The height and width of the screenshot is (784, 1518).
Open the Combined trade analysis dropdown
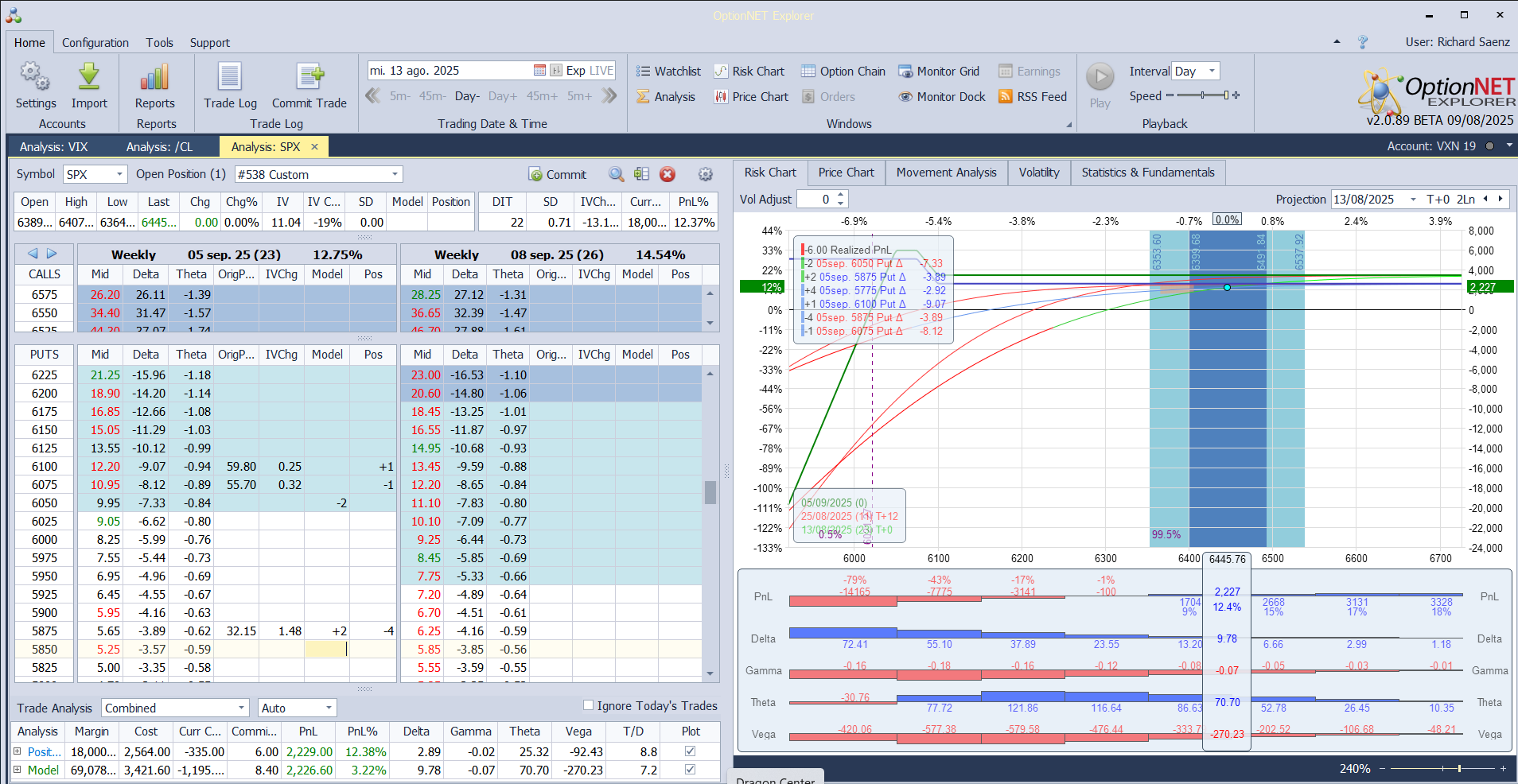(x=242, y=708)
